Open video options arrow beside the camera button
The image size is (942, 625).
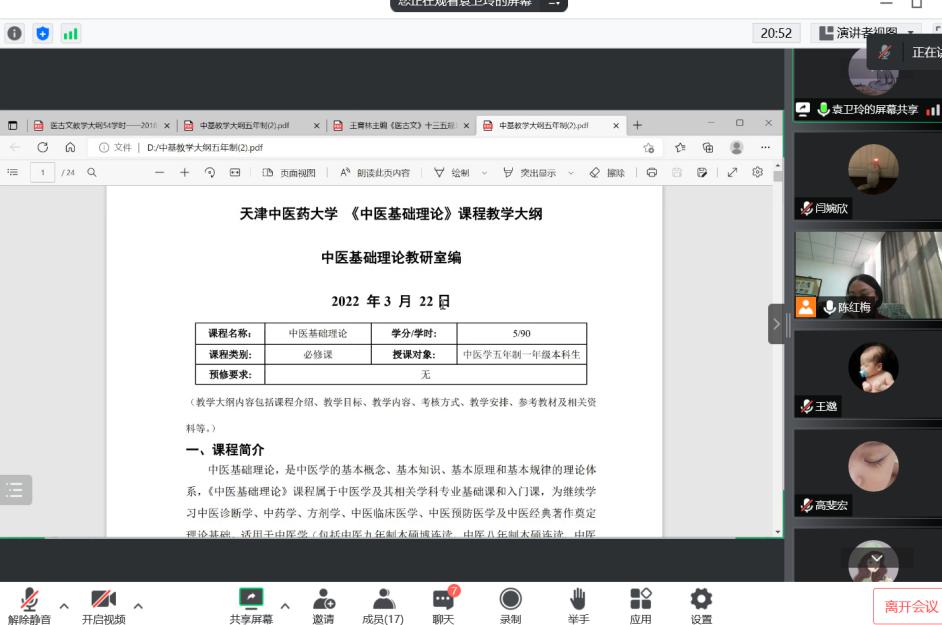(135, 606)
